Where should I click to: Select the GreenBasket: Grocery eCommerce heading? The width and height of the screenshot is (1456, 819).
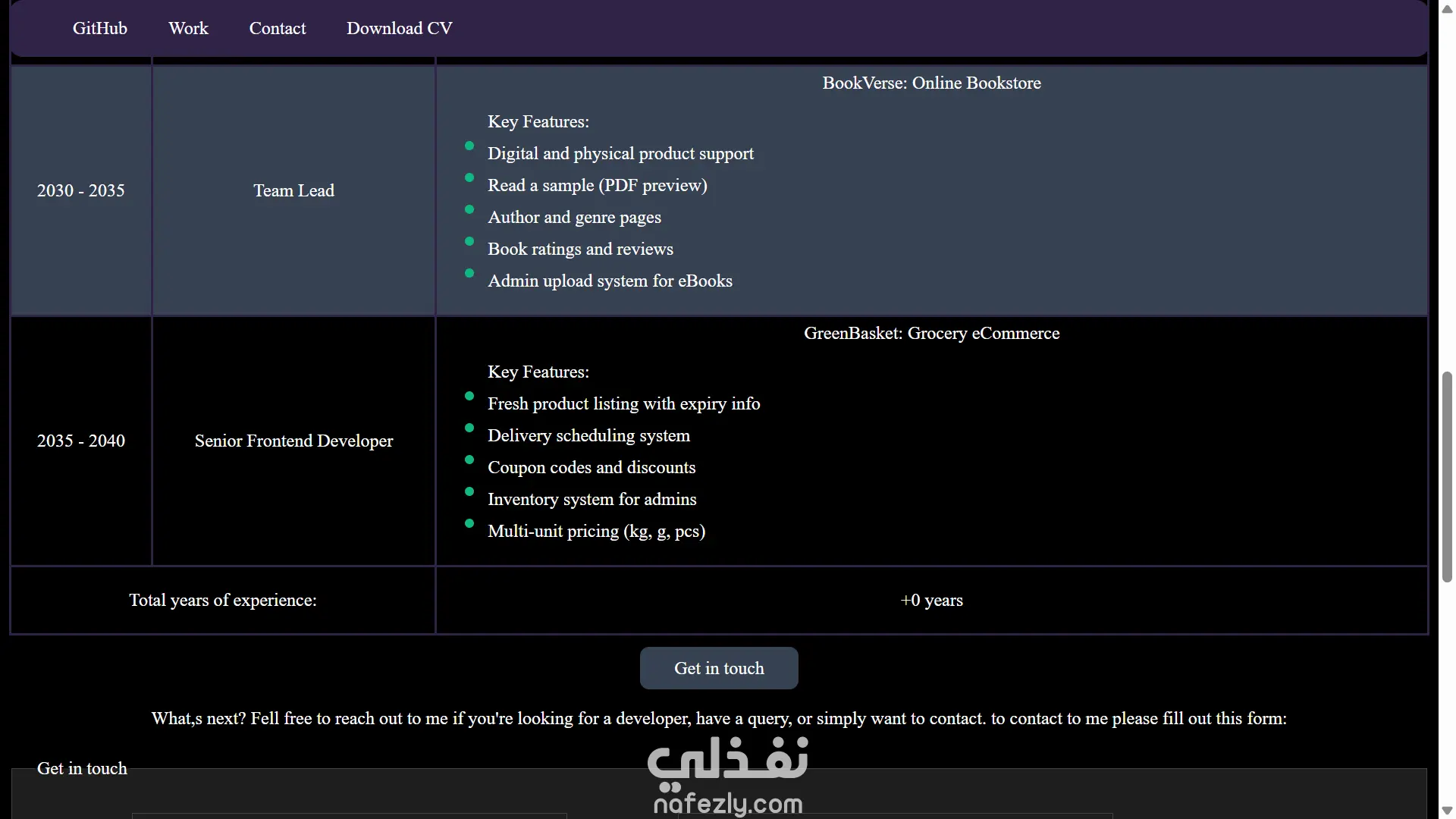point(931,333)
